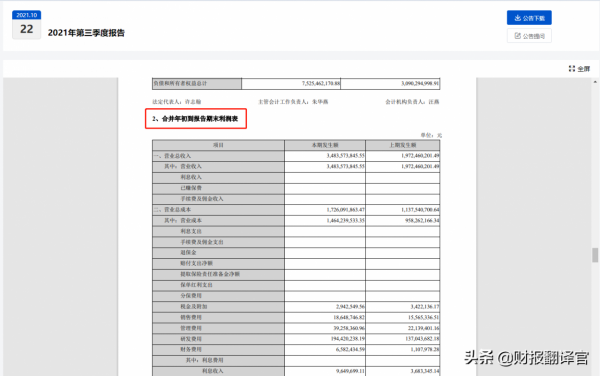Click value 39,258,360.96 in 管理费用 row

(x=349, y=328)
